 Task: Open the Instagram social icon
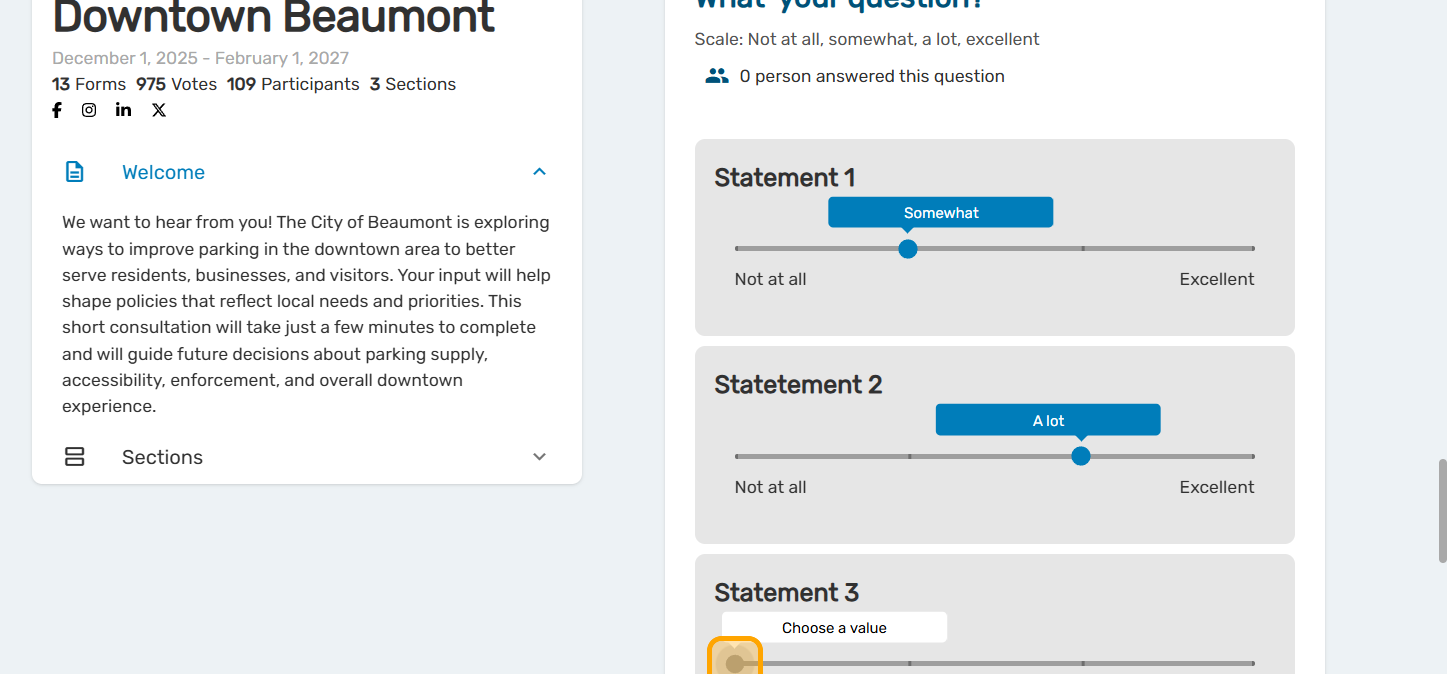click(89, 110)
